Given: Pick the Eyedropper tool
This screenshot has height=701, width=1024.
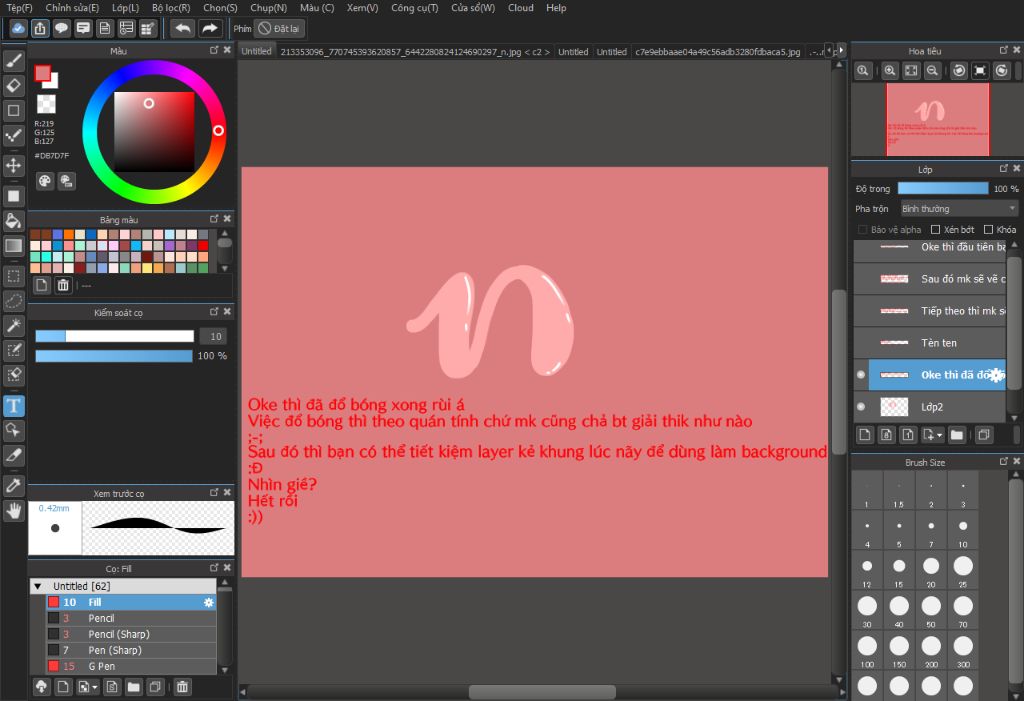Looking at the screenshot, I should (14, 485).
